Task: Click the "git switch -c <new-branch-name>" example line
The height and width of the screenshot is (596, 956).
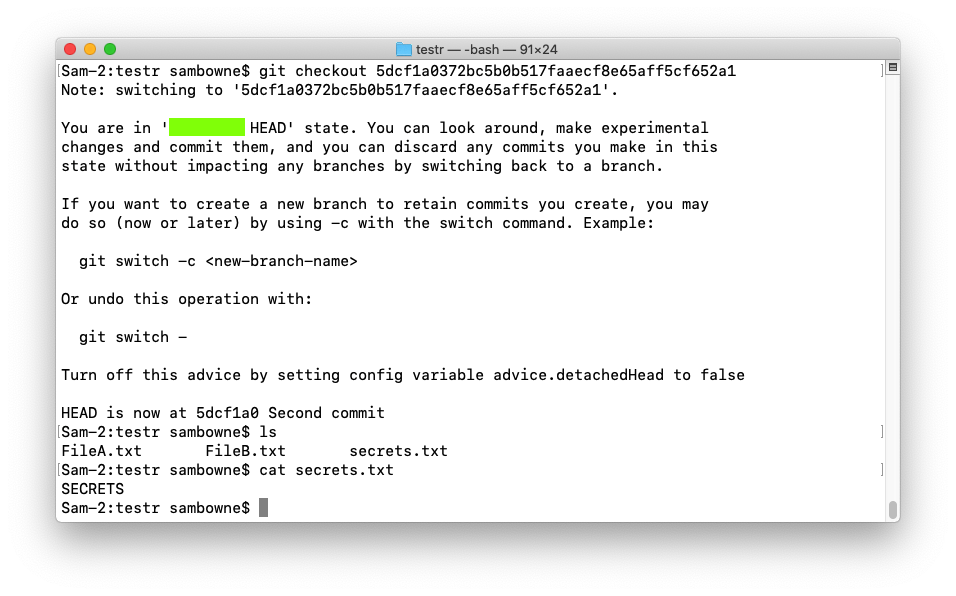Action: tap(218, 261)
